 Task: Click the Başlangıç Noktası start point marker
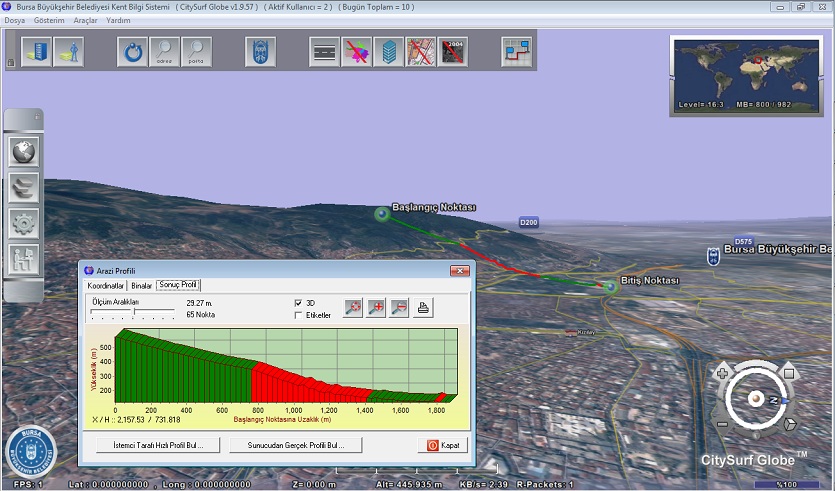click(382, 214)
